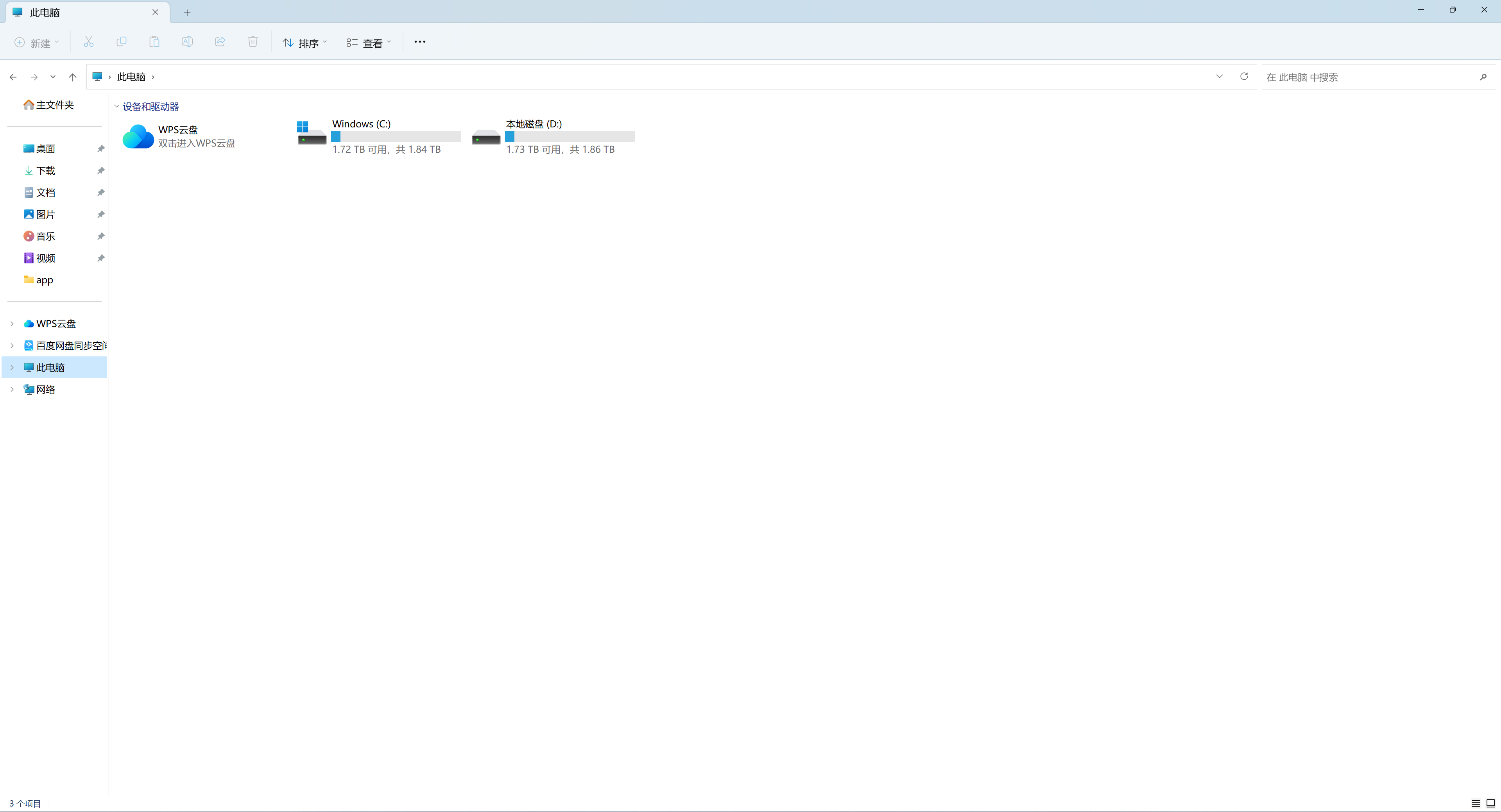This screenshot has height=812, width=1501.
Task: Click 此电脑 breadcrumb in address bar
Action: (132, 77)
